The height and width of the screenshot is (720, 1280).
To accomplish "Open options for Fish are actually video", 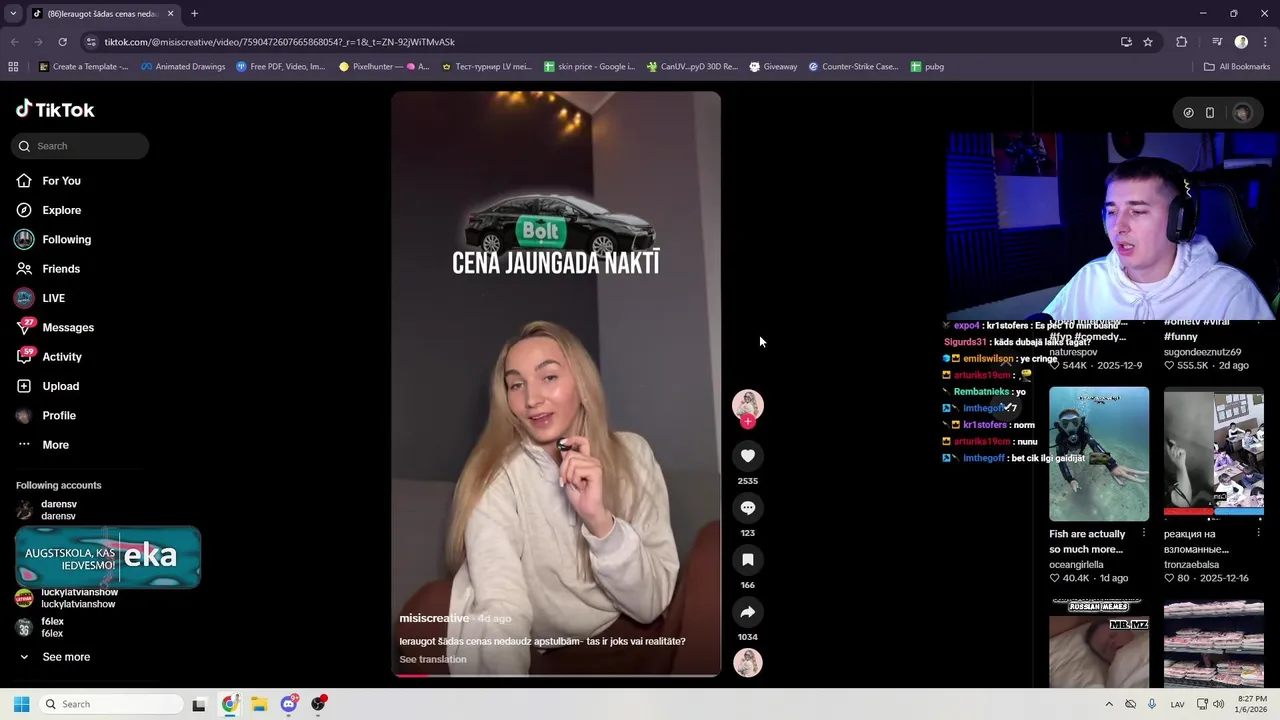I will pyautogui.click(x=1143, y=533).
